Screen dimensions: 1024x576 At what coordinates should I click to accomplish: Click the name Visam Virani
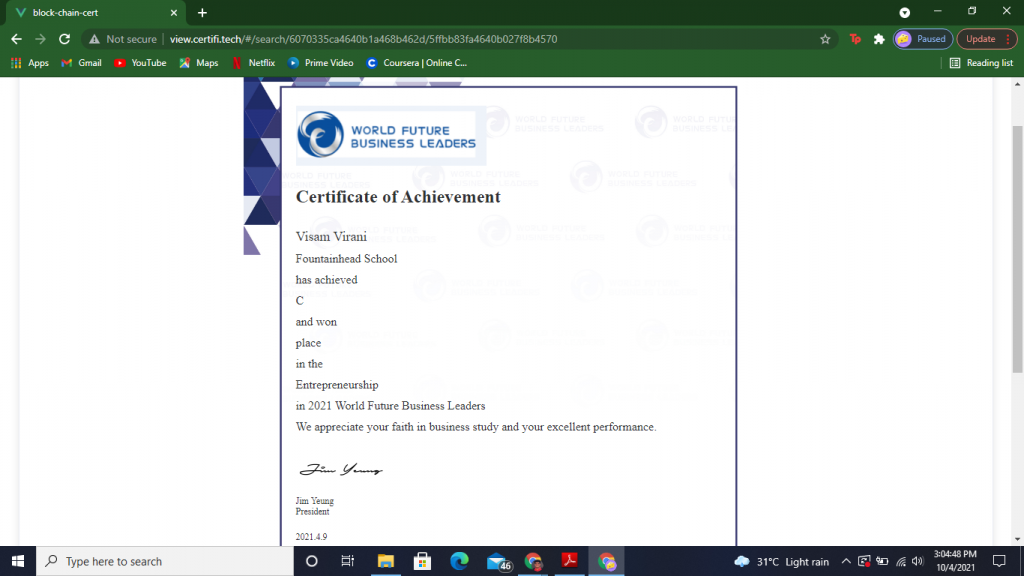tap(331, 236)
